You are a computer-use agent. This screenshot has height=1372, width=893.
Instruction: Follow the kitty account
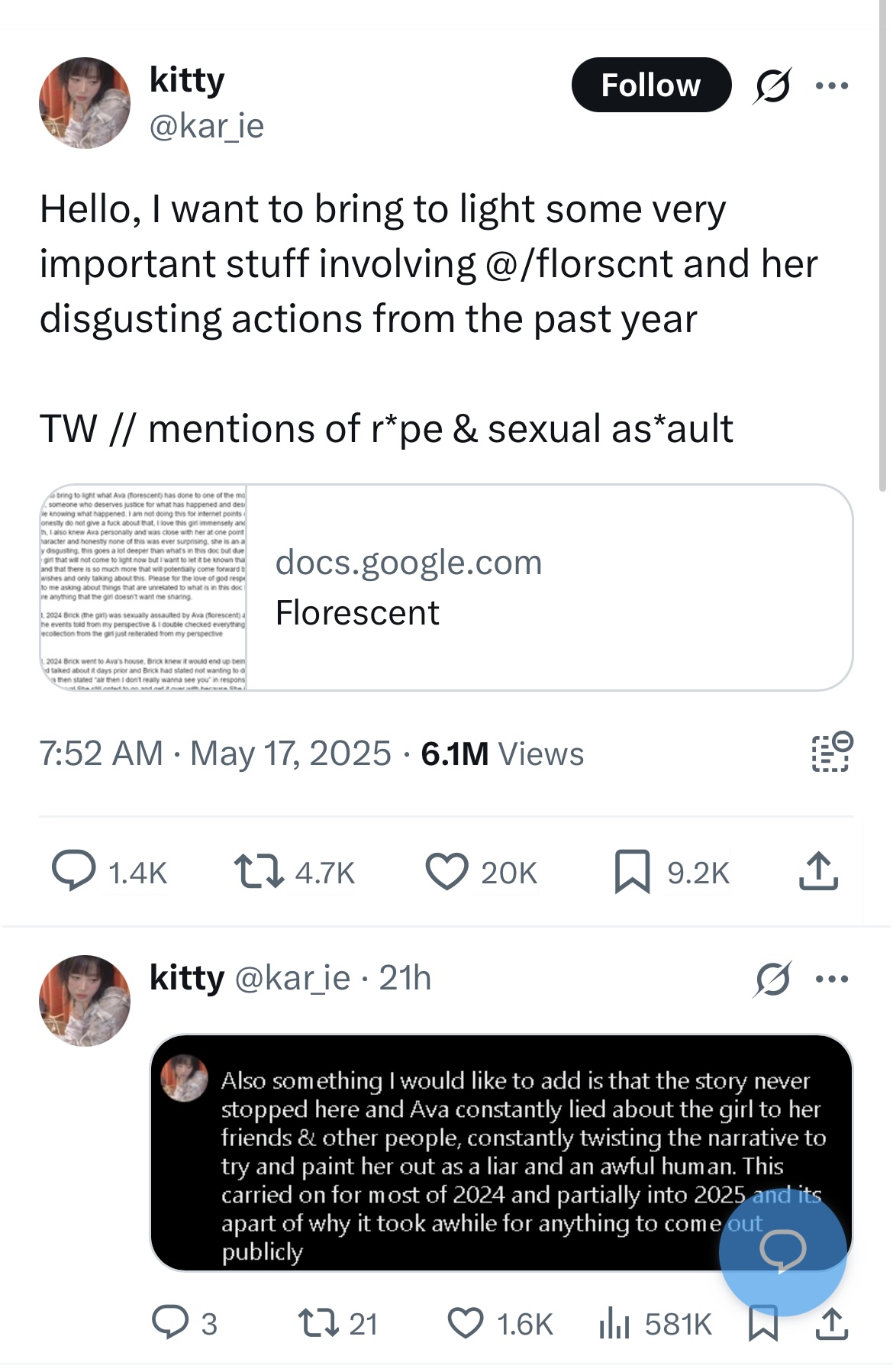(651, 85)
